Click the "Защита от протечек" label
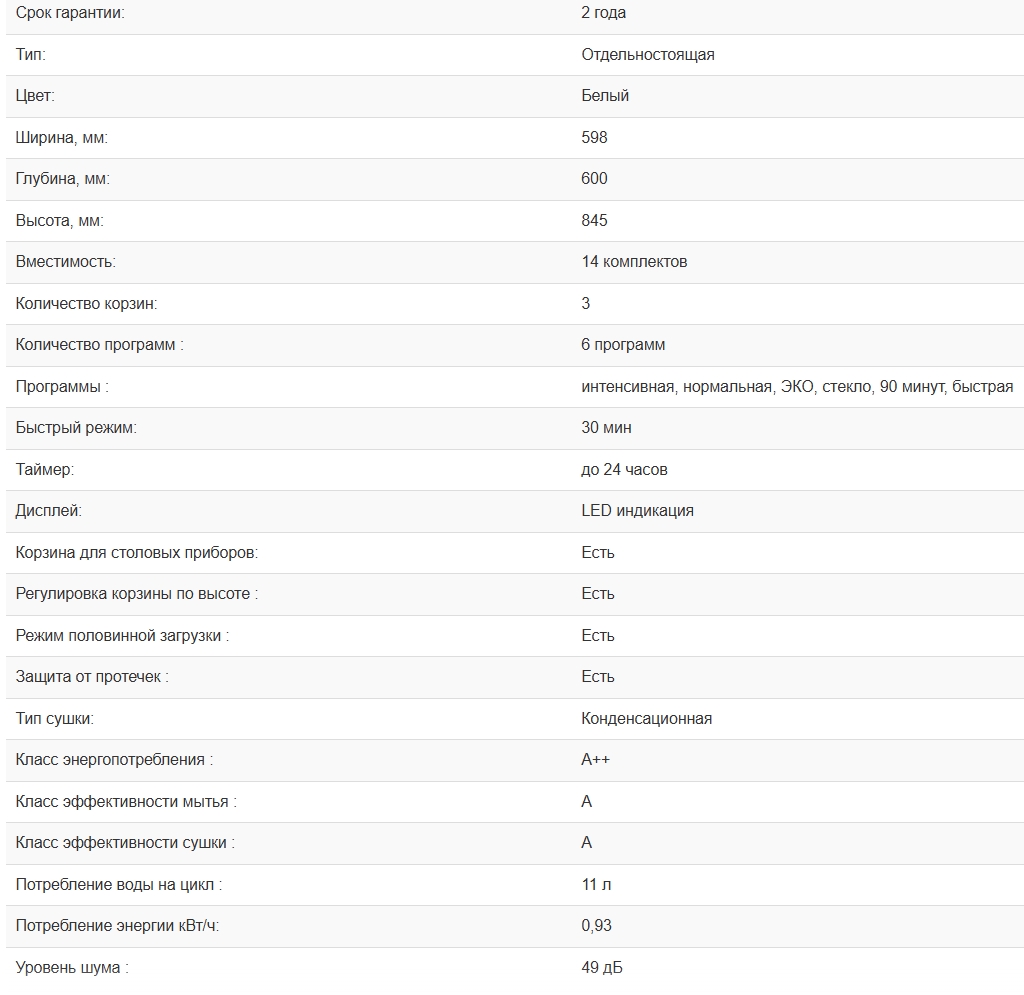This screenshot has width=1024, height=995. 92,677
